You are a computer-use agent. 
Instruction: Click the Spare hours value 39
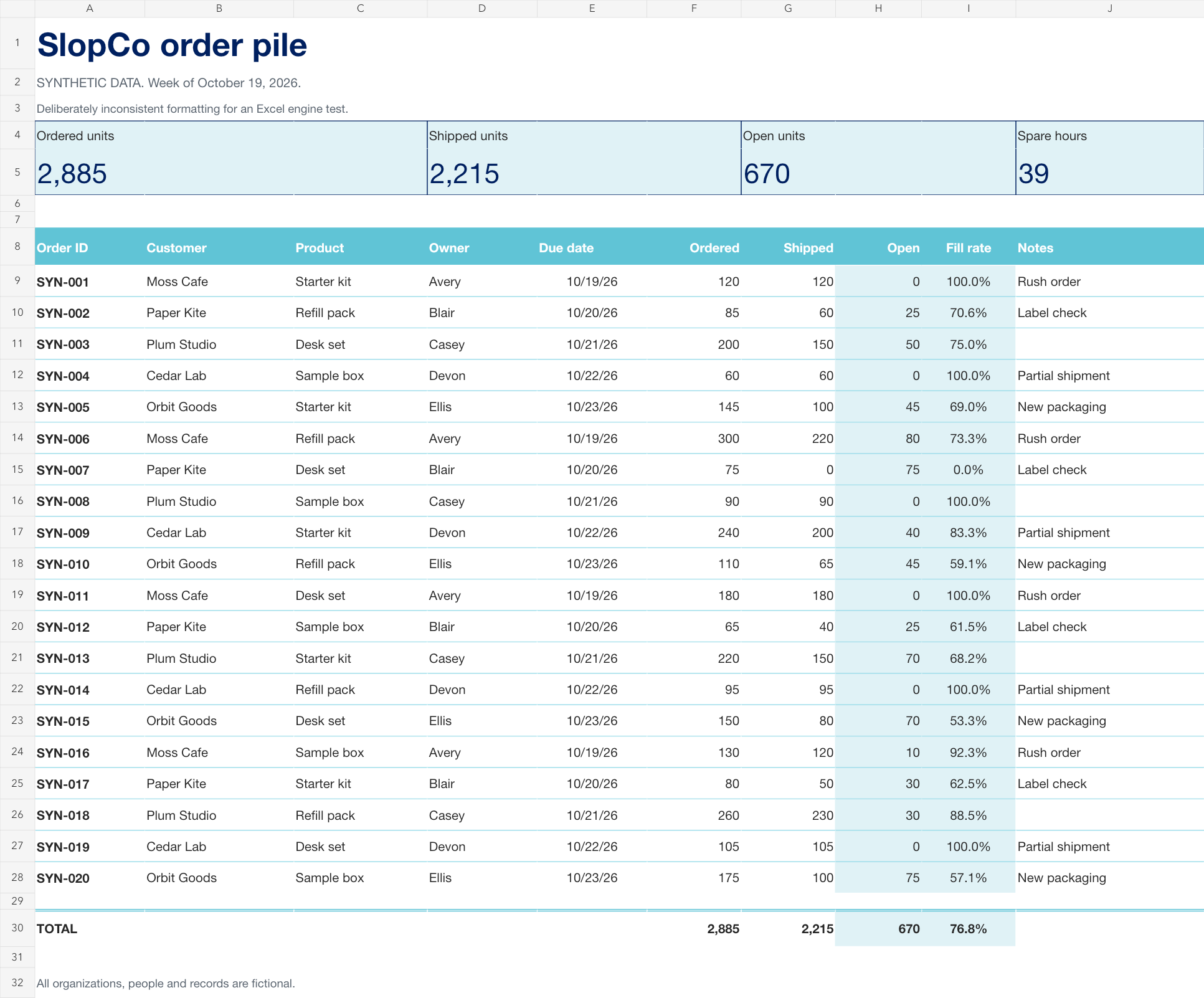click(1034, 173)
